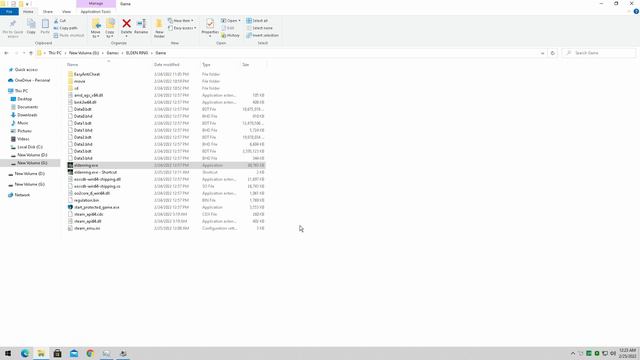Click Select all in the Select group
This screenshot has height=360, width=640.
[x=257, y=21]
